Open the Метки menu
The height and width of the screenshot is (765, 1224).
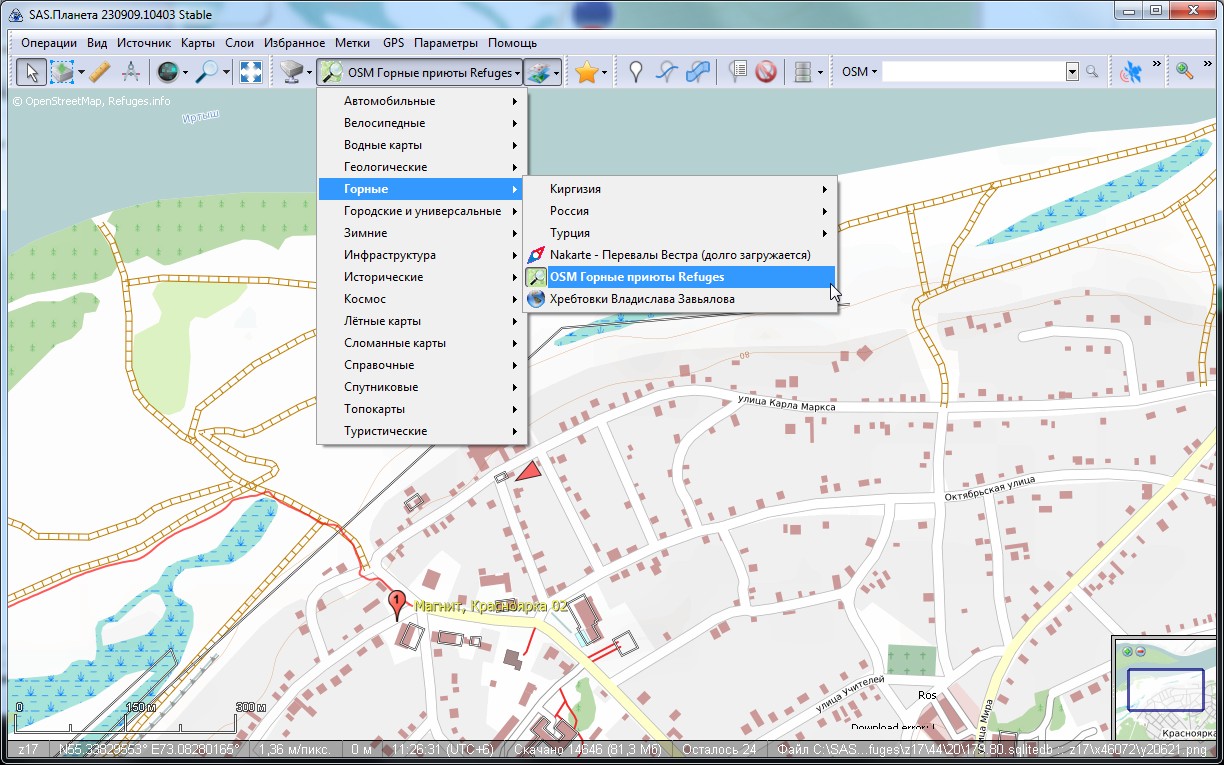(353, 43)
